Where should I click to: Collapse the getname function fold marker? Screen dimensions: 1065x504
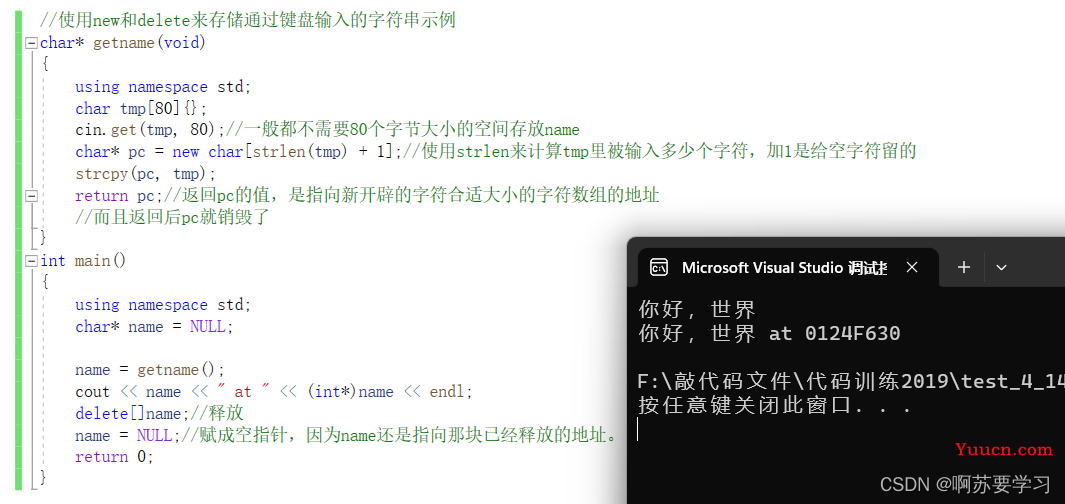(31, 43)
